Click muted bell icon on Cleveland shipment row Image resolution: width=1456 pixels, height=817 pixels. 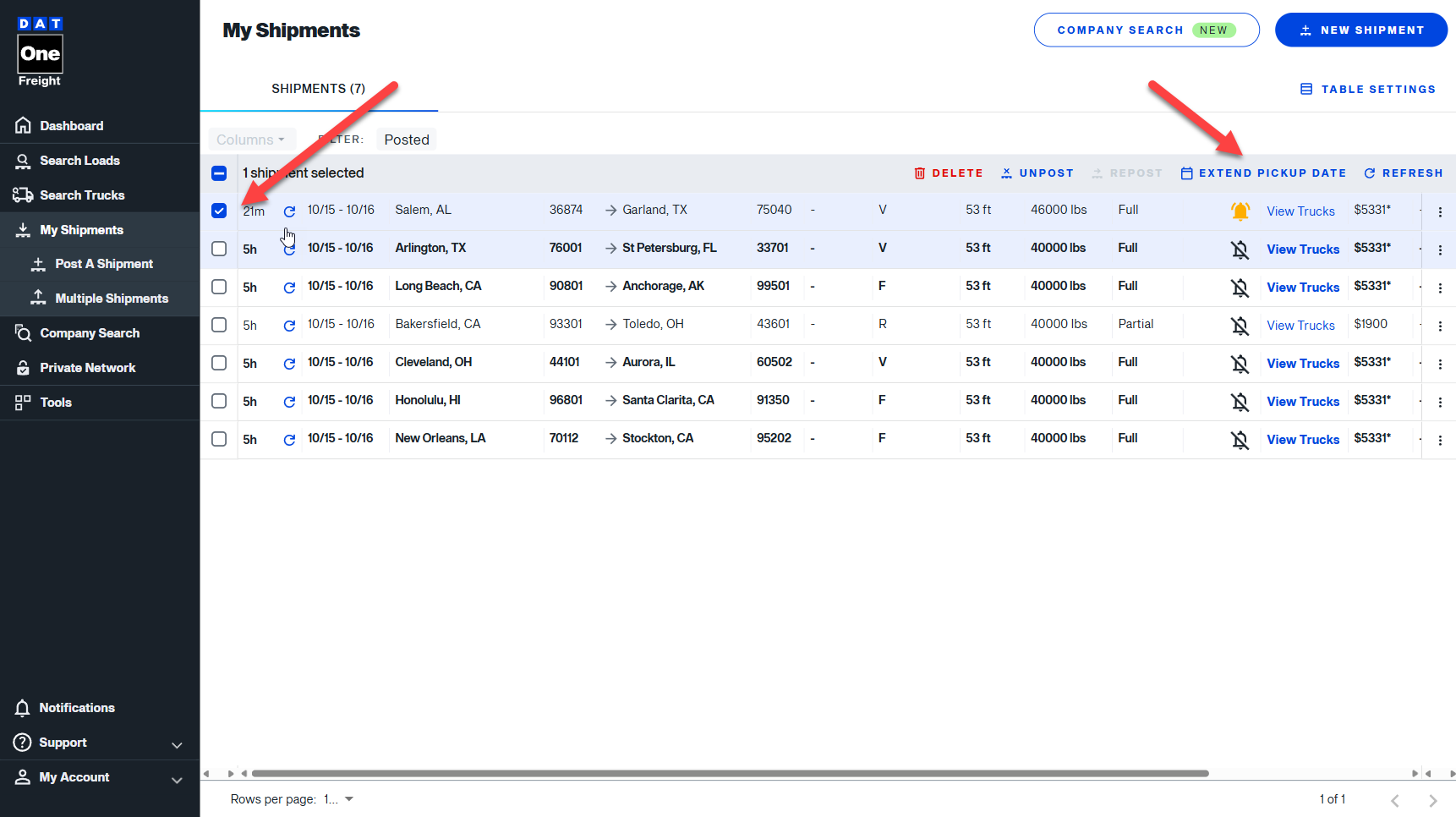pyautogui.click(x=1240, y=364)
